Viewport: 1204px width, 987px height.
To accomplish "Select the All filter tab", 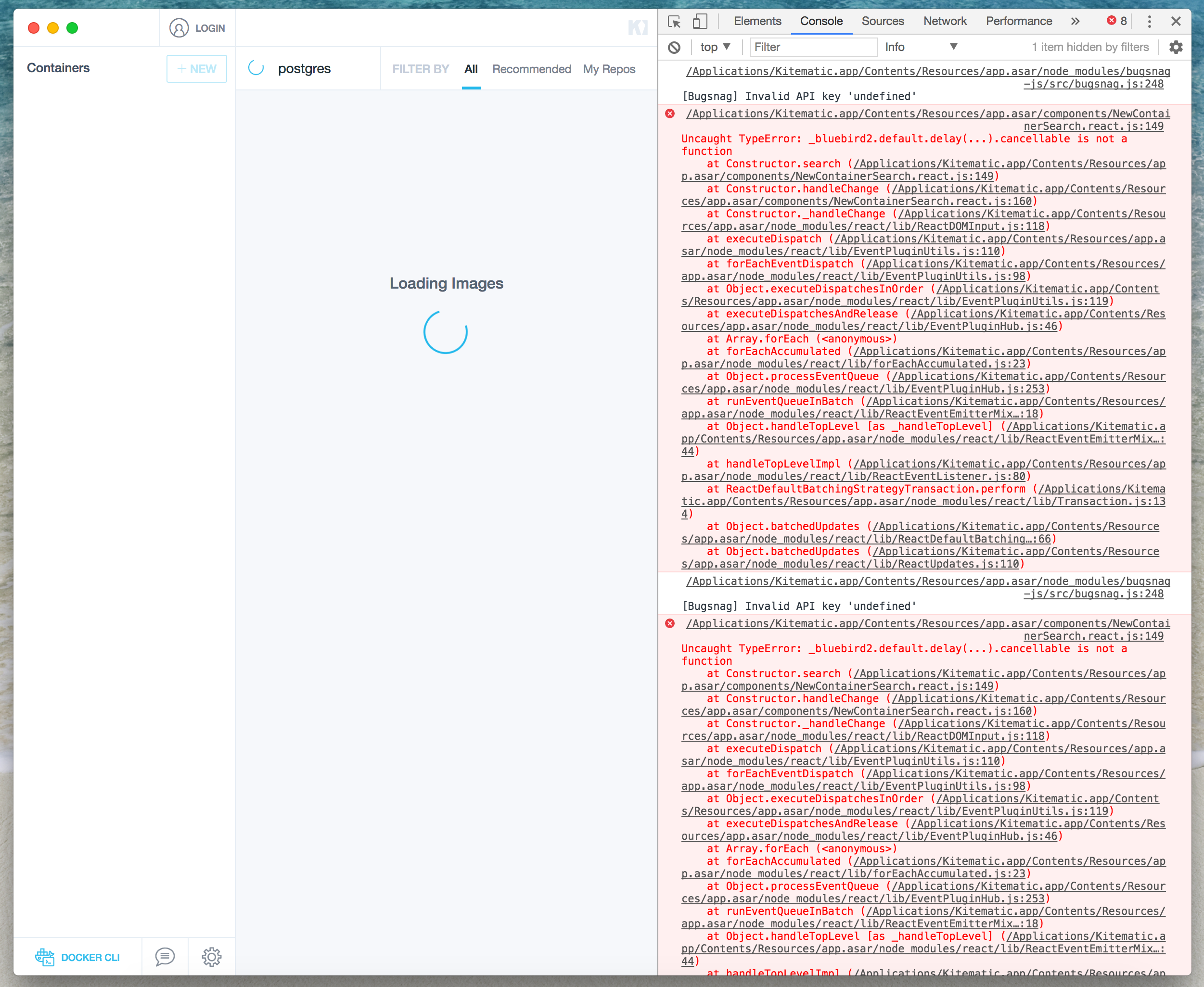I will [471, 69].
